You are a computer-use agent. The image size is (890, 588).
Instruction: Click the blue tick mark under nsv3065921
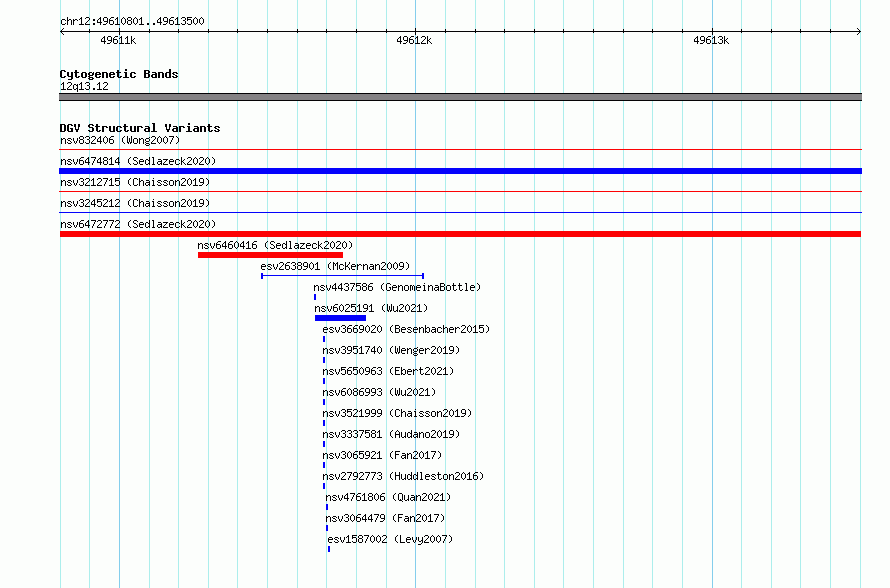coord(324,465)
